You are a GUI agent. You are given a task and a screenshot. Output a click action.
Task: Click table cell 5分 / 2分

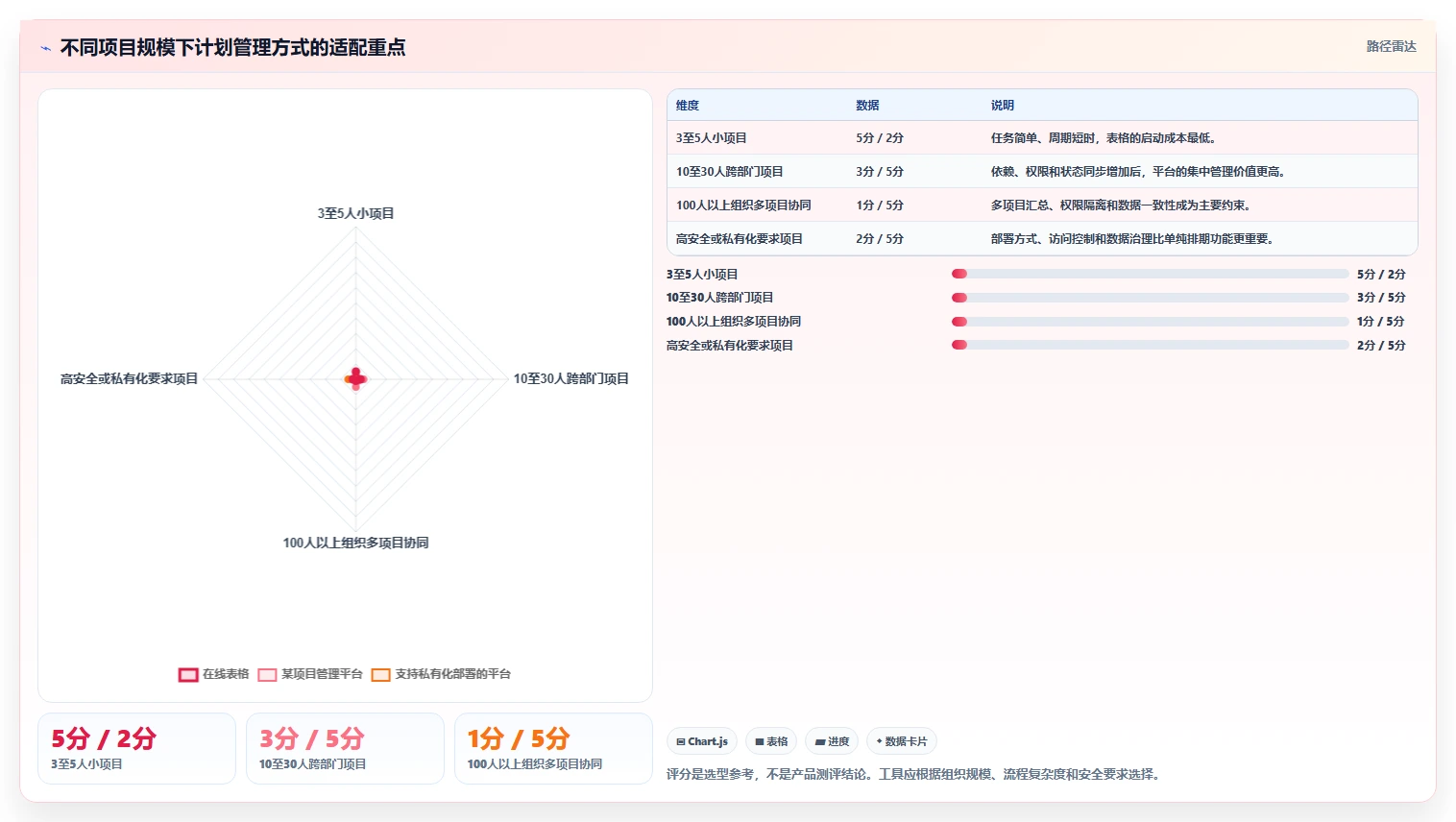pyautogui.click(x=880, y=138)
